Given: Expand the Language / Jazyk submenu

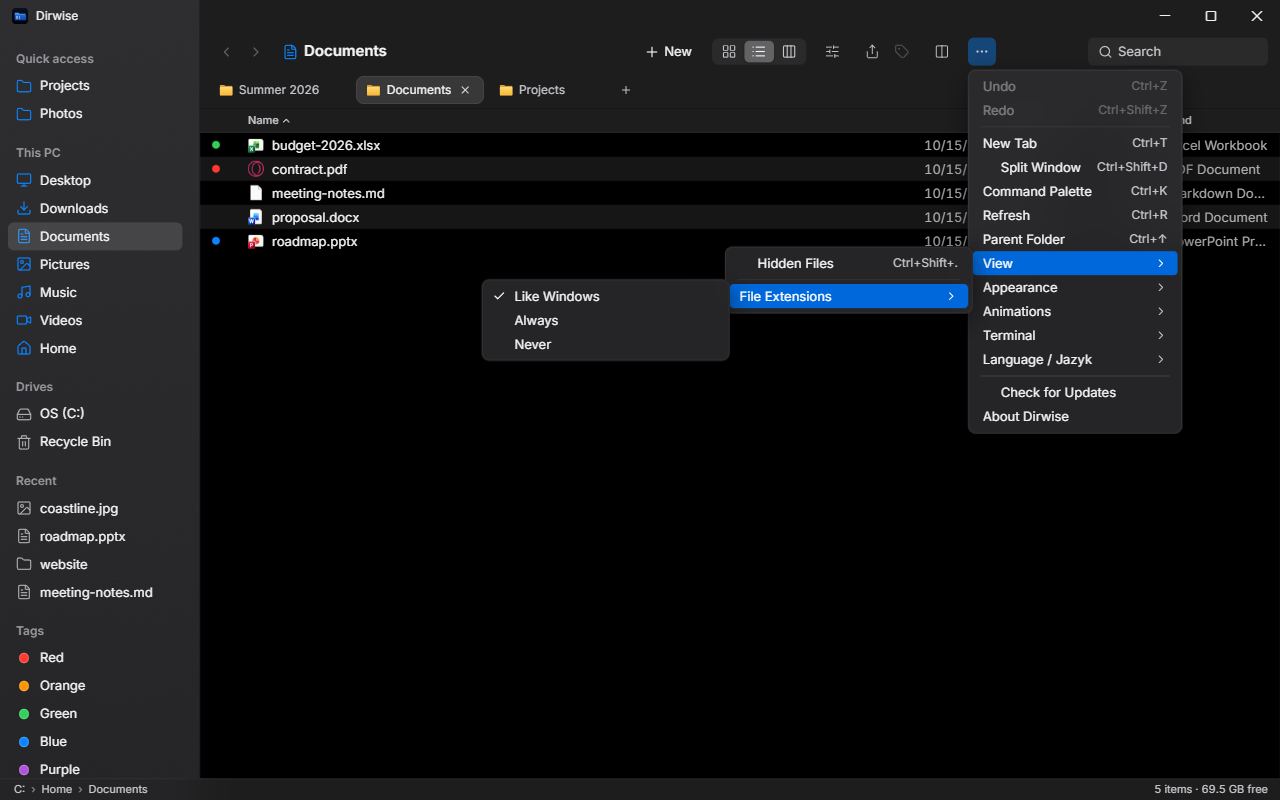Looking at the screenshot, I should pyautogui.click(x=1075, y=359).
